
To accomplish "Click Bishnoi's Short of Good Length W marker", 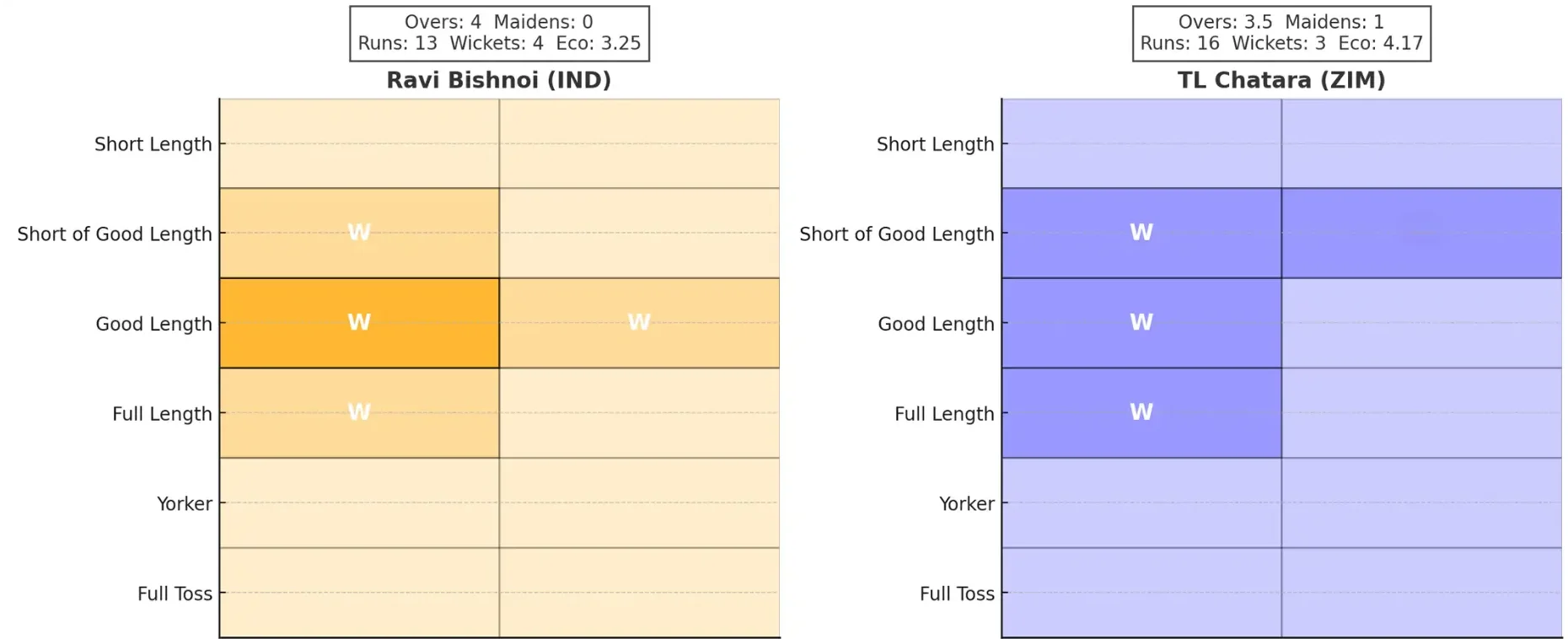I will 359,232.
